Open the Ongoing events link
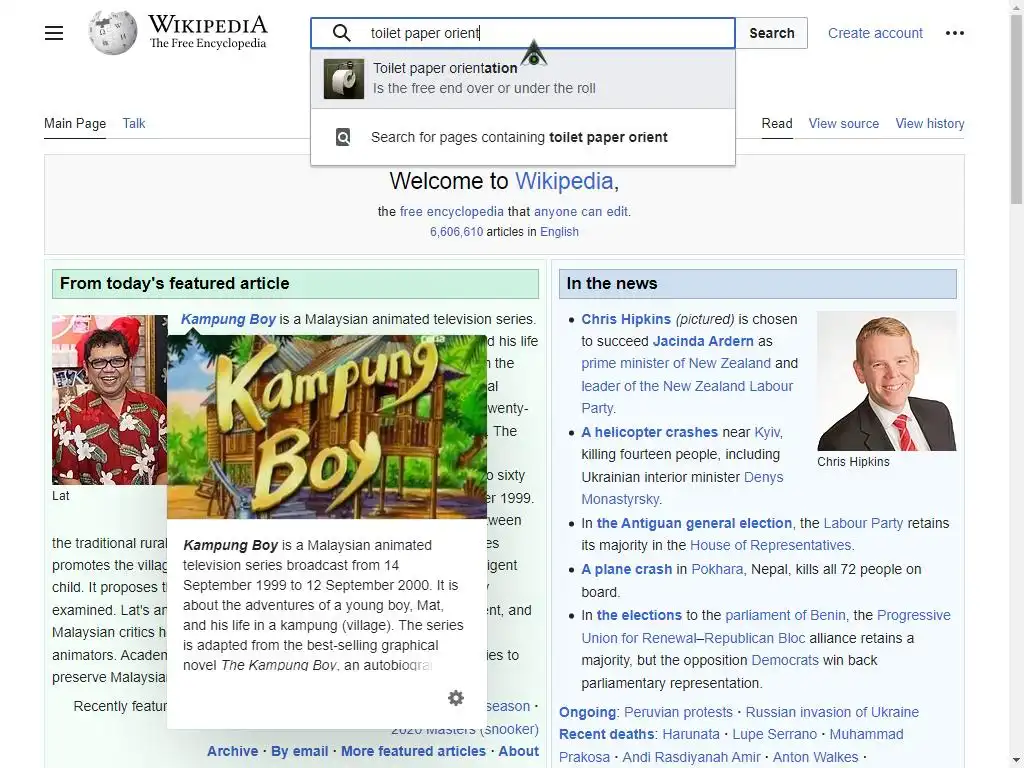This screenshot has width=1024, height=768. tap(587, 712)
